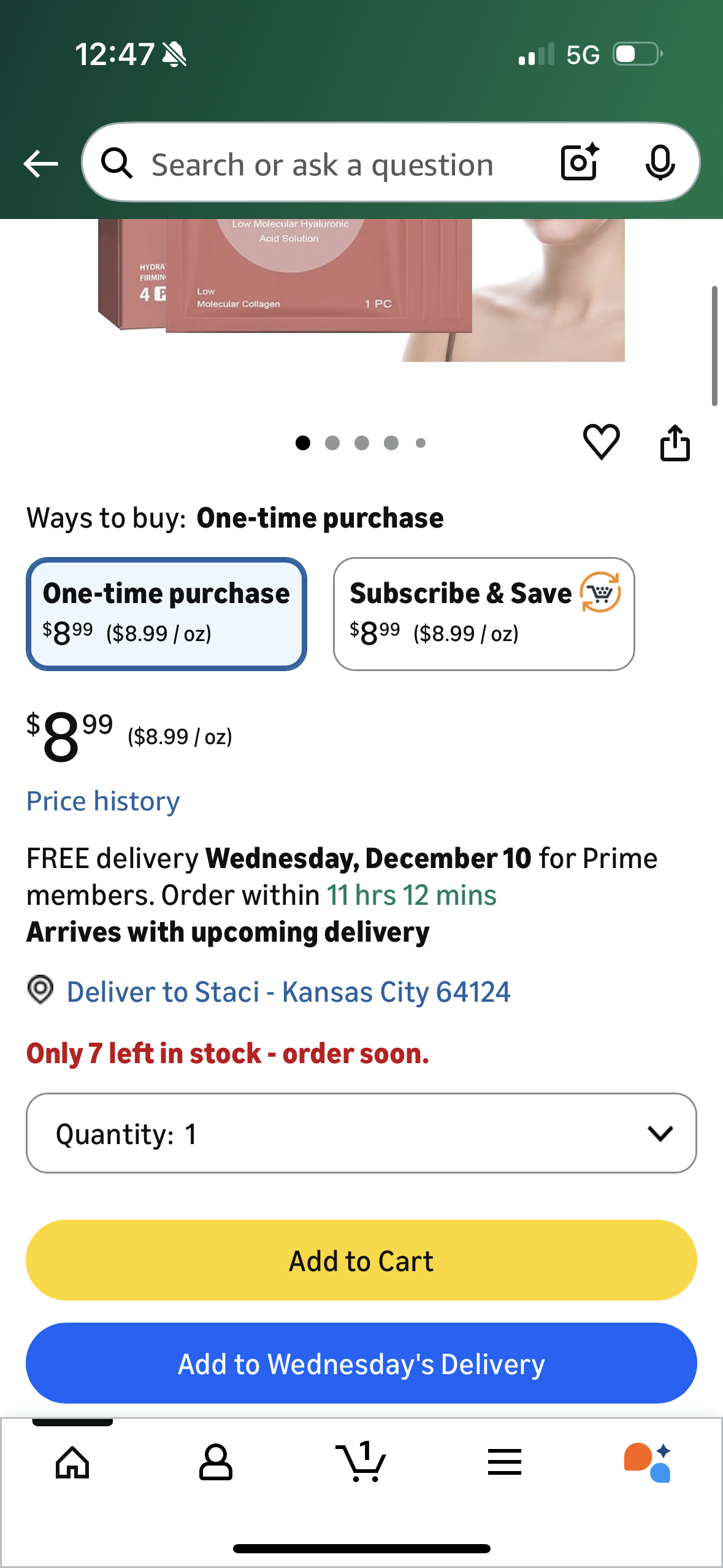Viewport: 723px width, 1568px height.
Task: Tap the share icon
Action: coord(675,442)
